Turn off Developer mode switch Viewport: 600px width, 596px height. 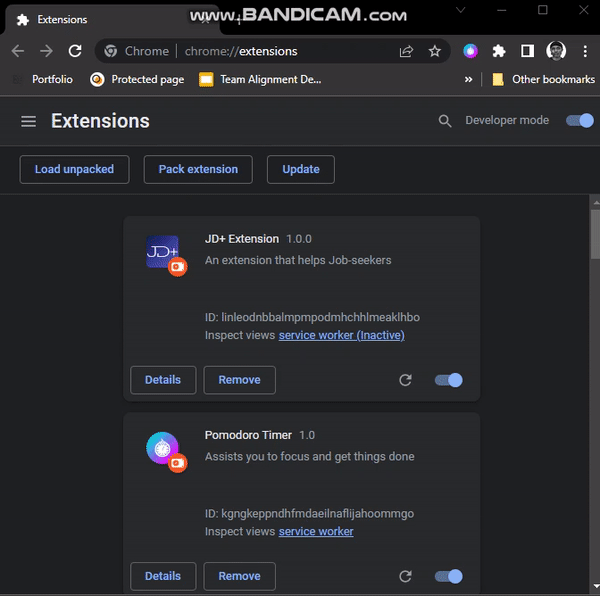pos(579,121)
